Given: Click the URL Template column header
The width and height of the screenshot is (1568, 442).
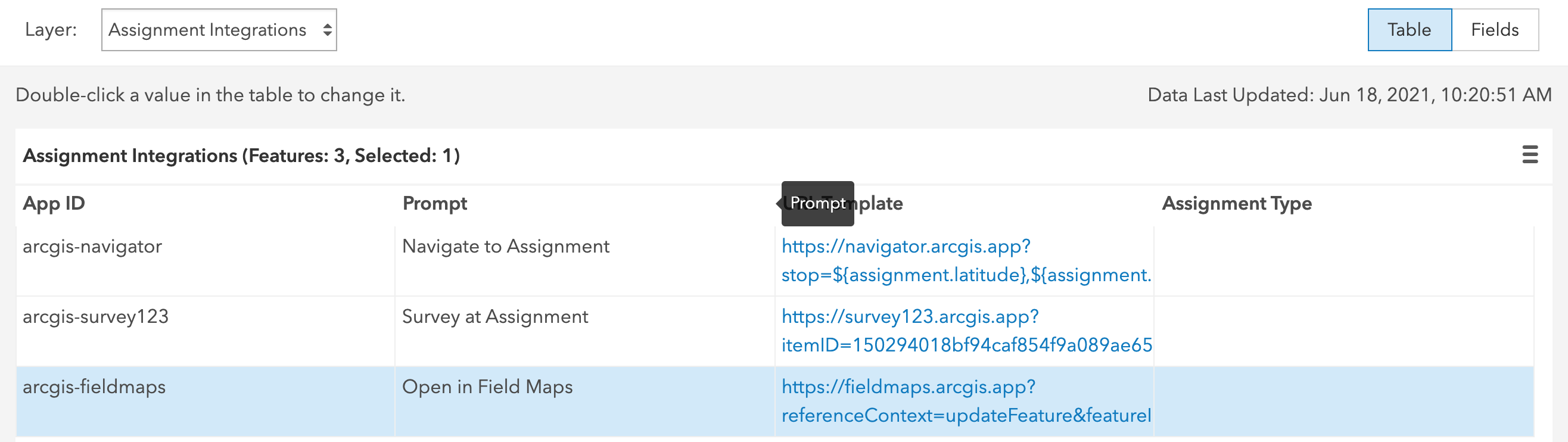Looking at the screenshot, I should [876, 203].
